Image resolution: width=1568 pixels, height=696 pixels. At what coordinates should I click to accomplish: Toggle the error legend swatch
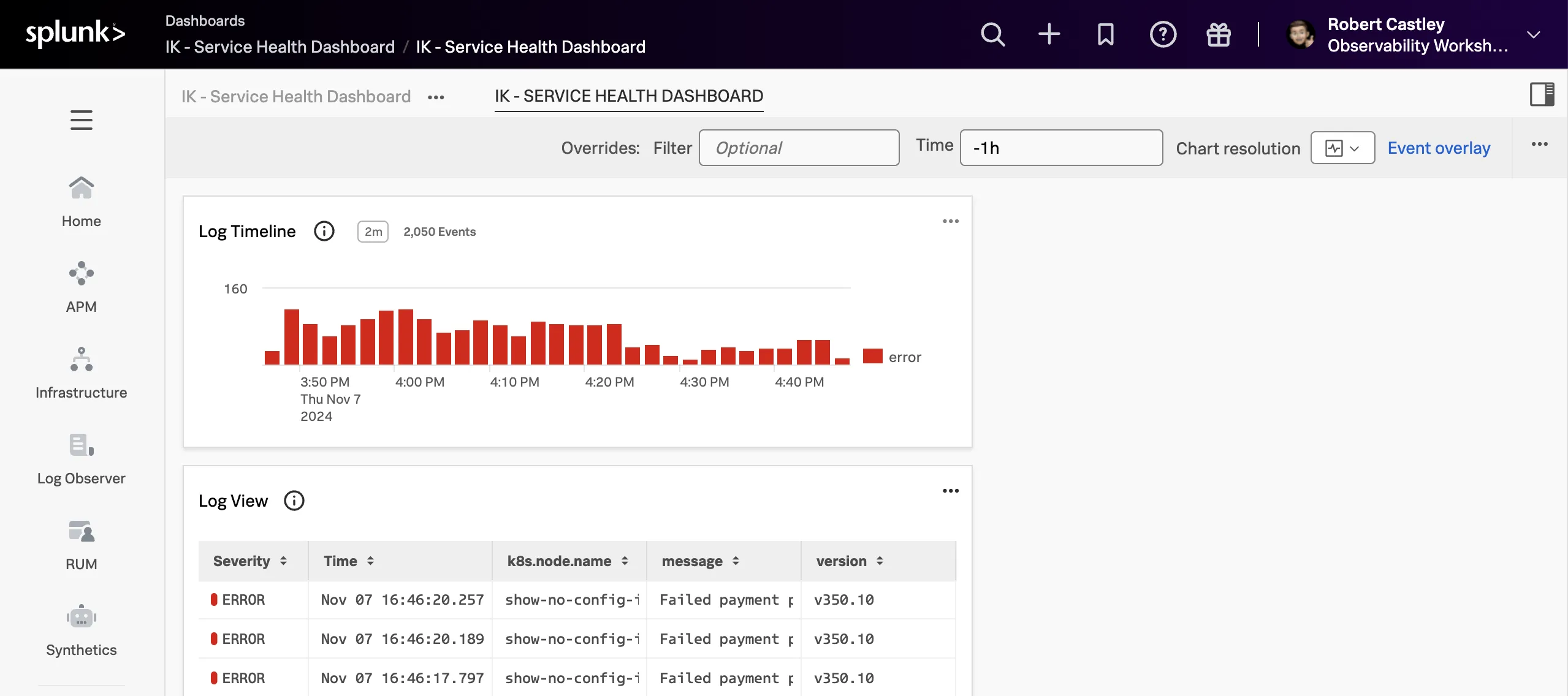click(872, 356)
